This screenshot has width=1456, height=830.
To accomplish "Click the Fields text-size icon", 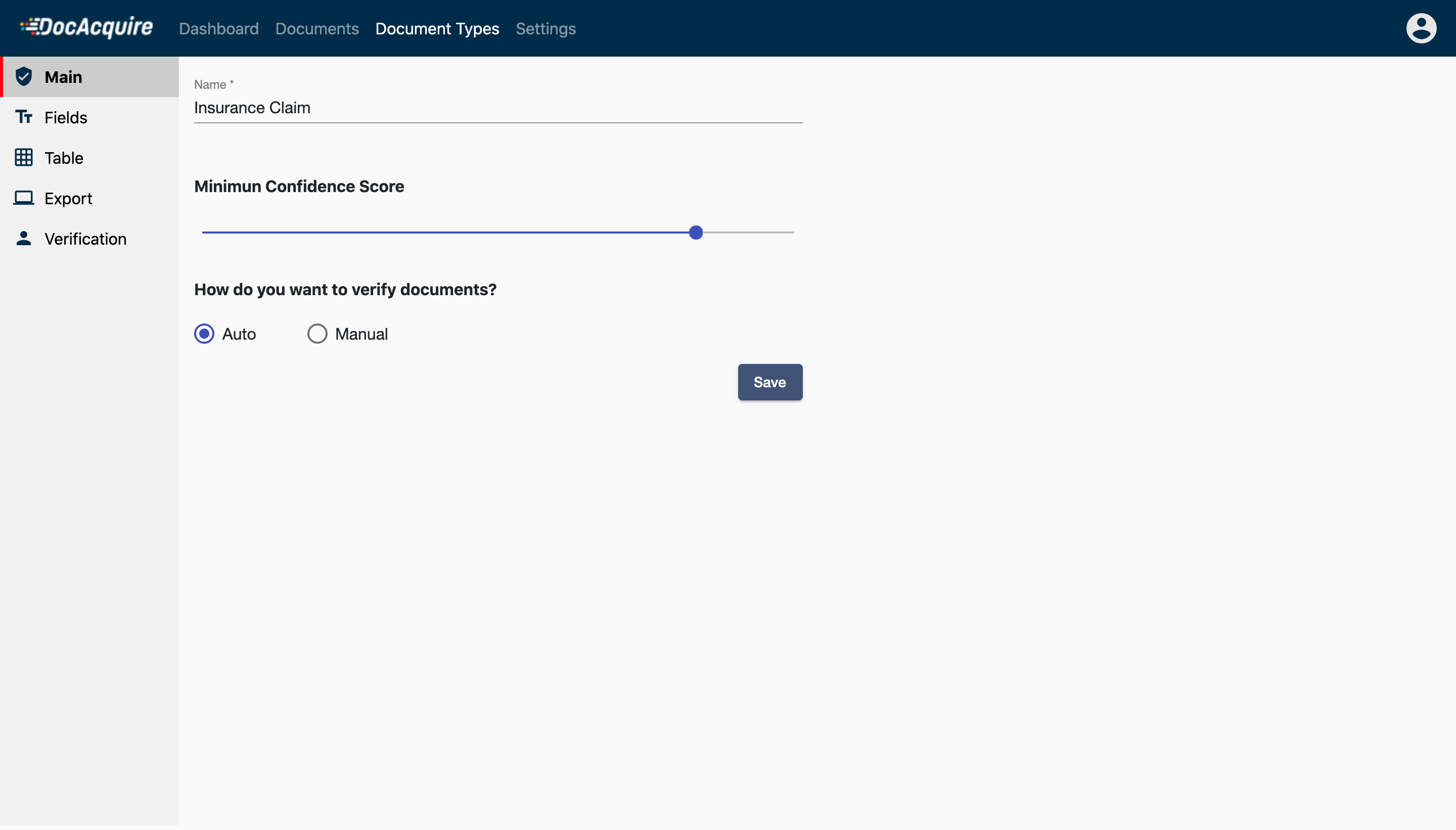I will 23,117.
